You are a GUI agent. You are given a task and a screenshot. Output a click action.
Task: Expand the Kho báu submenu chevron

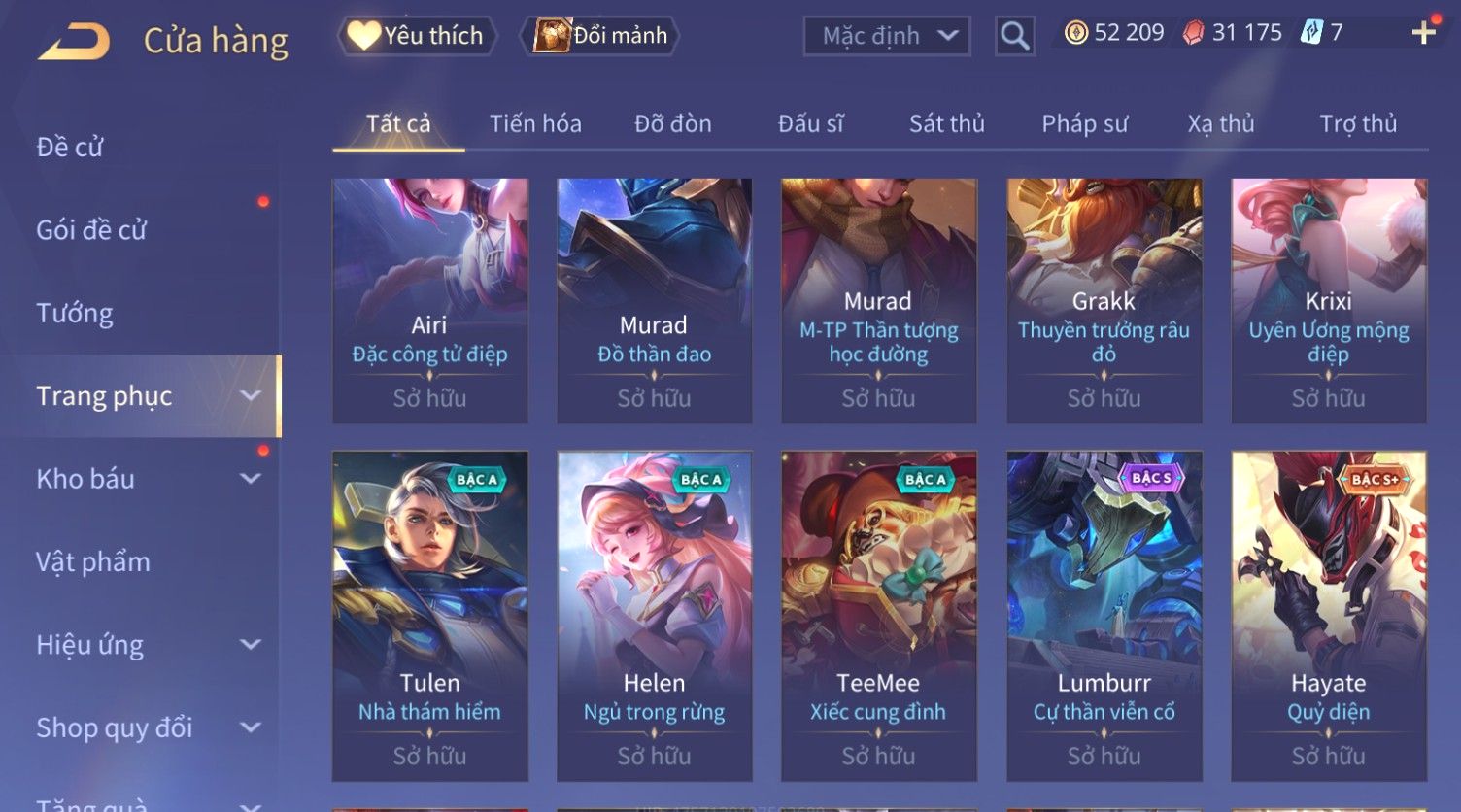point(251,479)
